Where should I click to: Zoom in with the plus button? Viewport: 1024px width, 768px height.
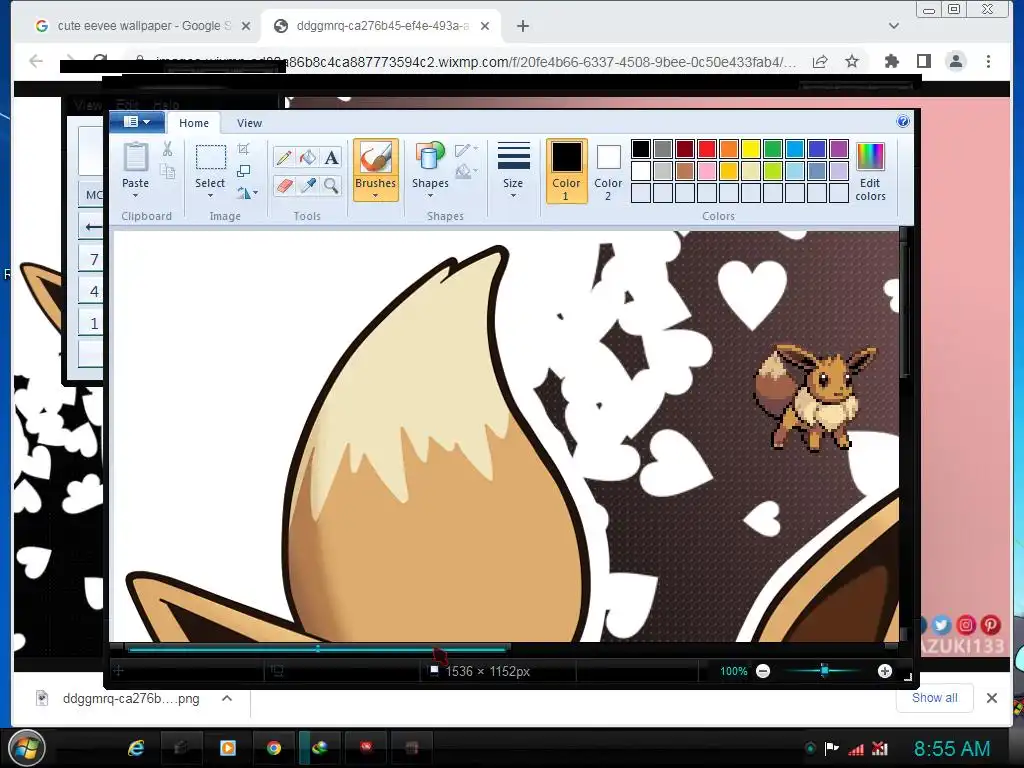[885, 671]
